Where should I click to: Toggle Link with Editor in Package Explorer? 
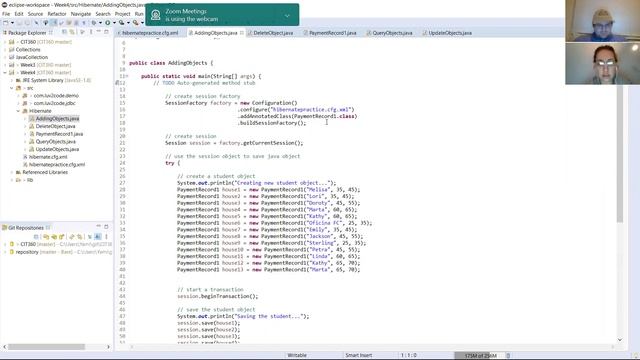(x=72, y=32)
